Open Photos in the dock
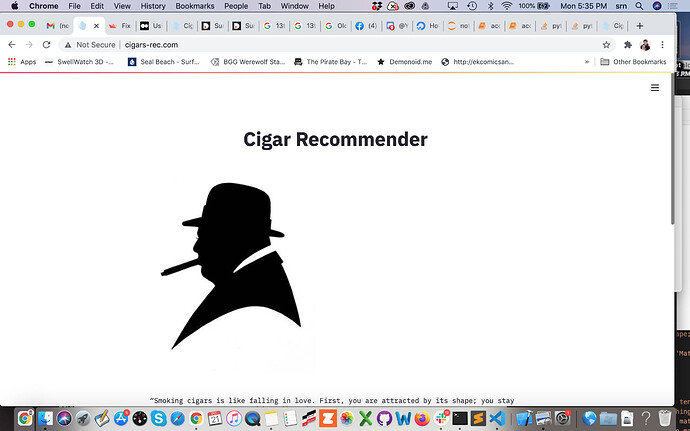The image size is (690, 431). (347, 418)
